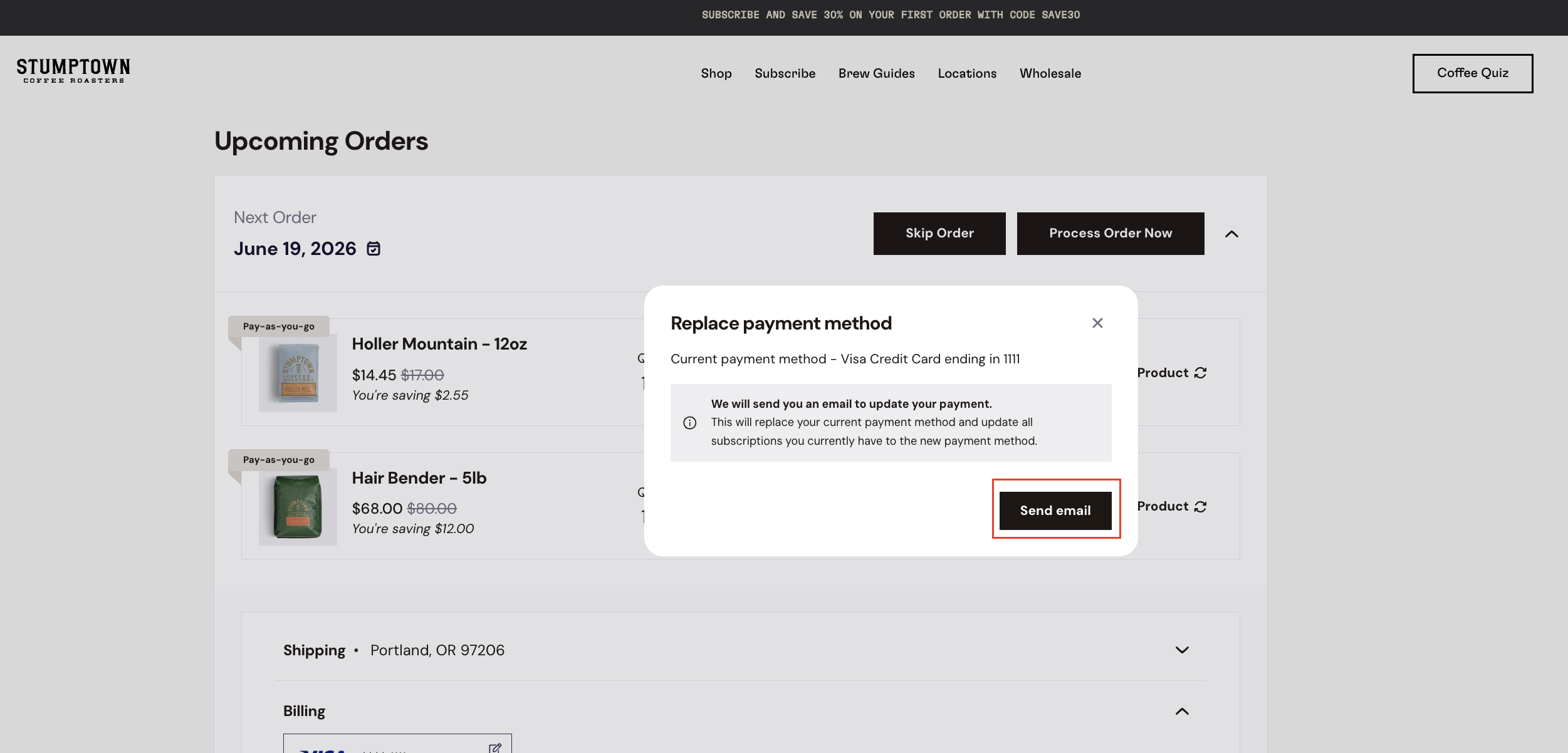This screenshot has width=1568, height=753.
Task: Click the current payment method Visa text
Action: (x=845, y=359)
